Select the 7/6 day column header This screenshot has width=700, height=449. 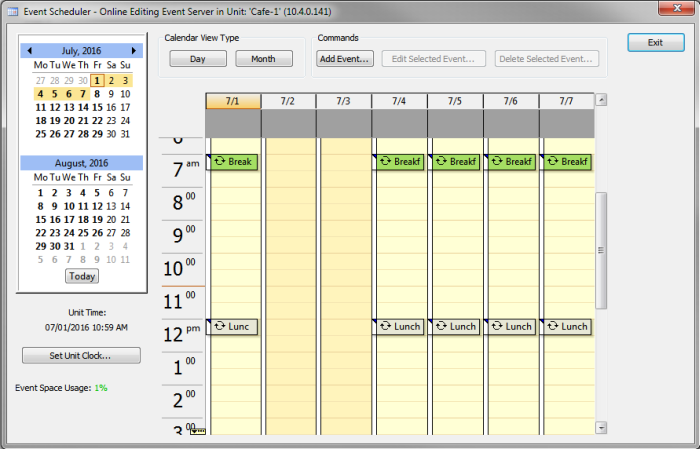(511, 101)
